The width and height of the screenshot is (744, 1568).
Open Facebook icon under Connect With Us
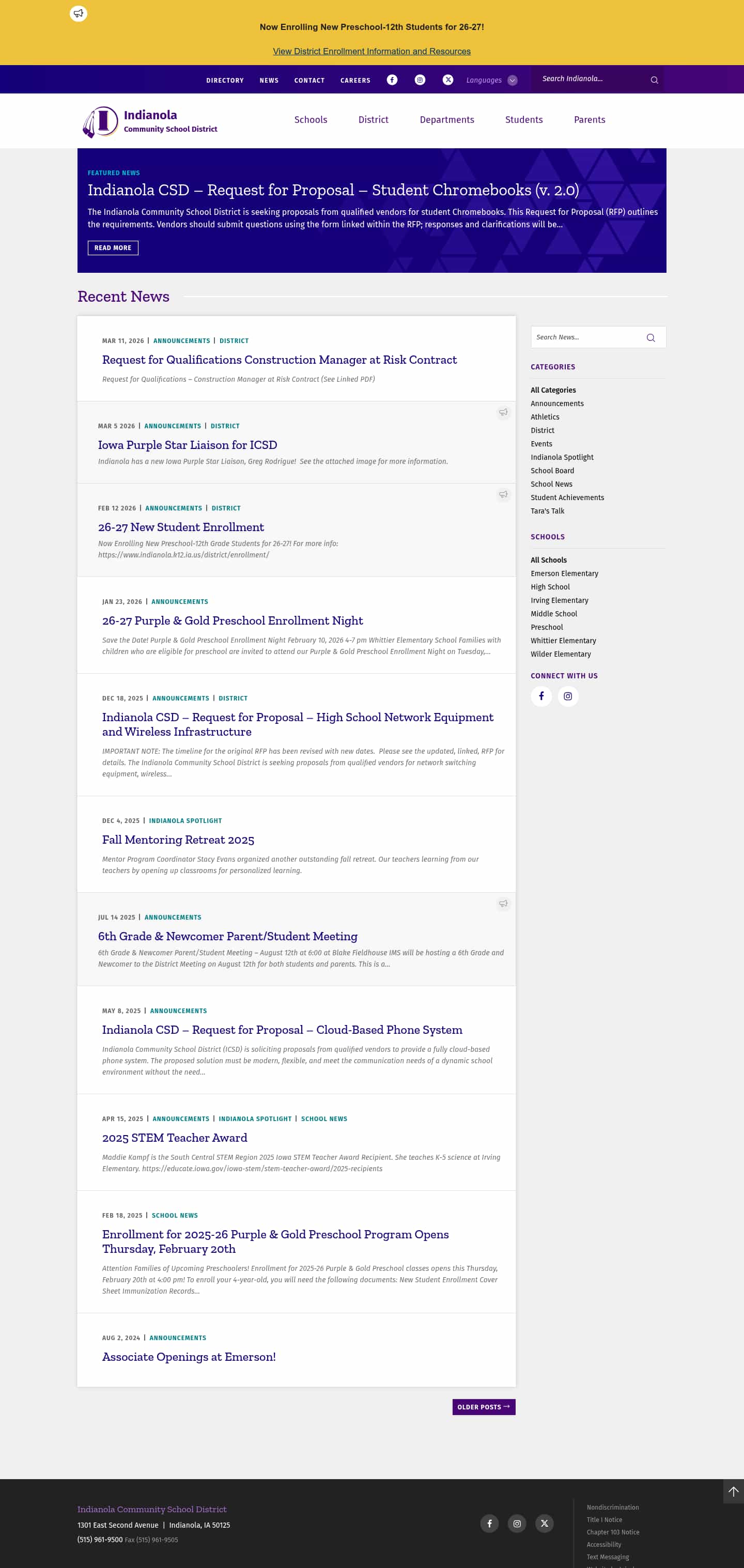[541, 696]
